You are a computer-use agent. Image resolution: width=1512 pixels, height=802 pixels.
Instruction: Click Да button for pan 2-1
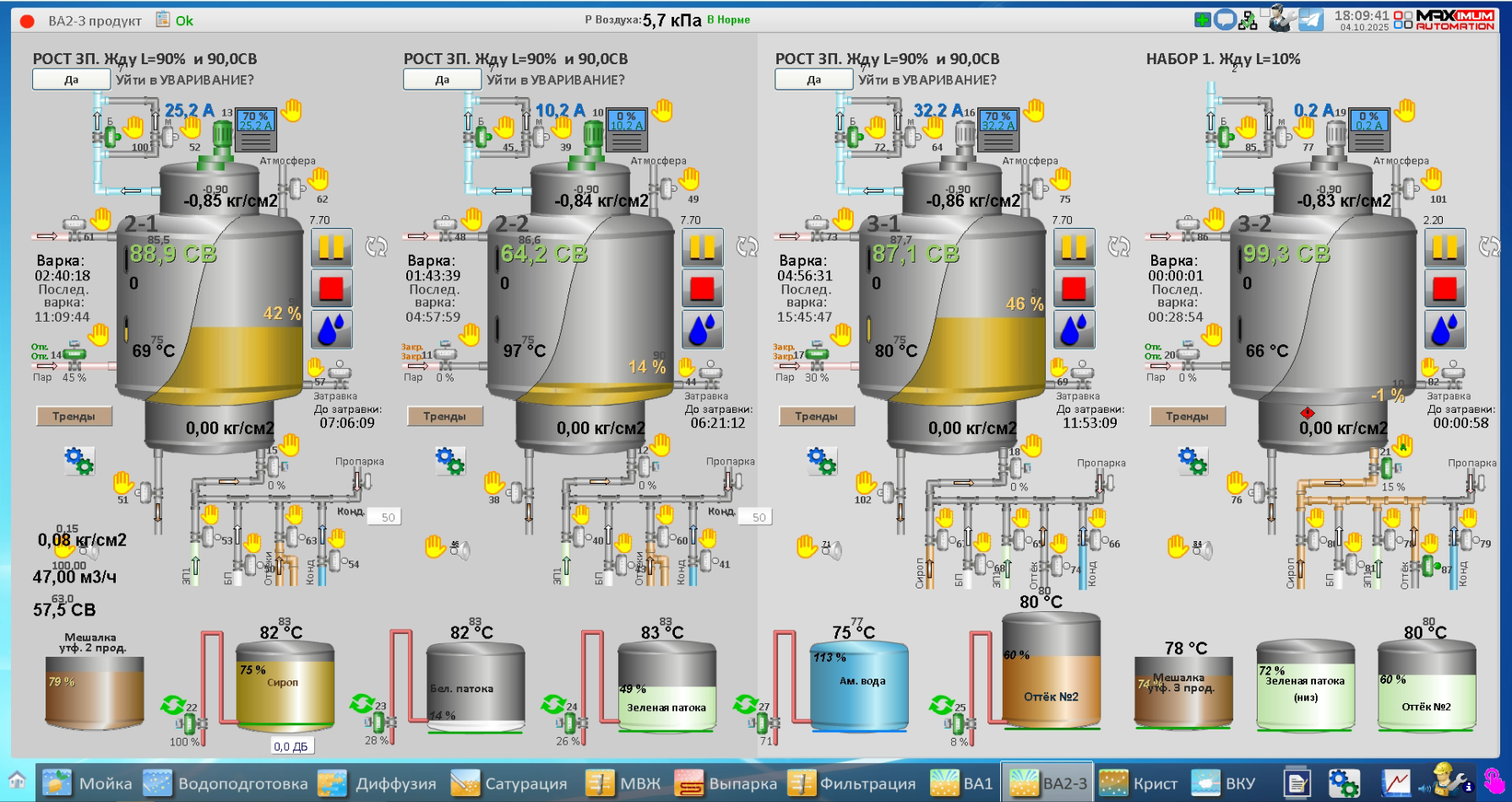coord(71,79)
